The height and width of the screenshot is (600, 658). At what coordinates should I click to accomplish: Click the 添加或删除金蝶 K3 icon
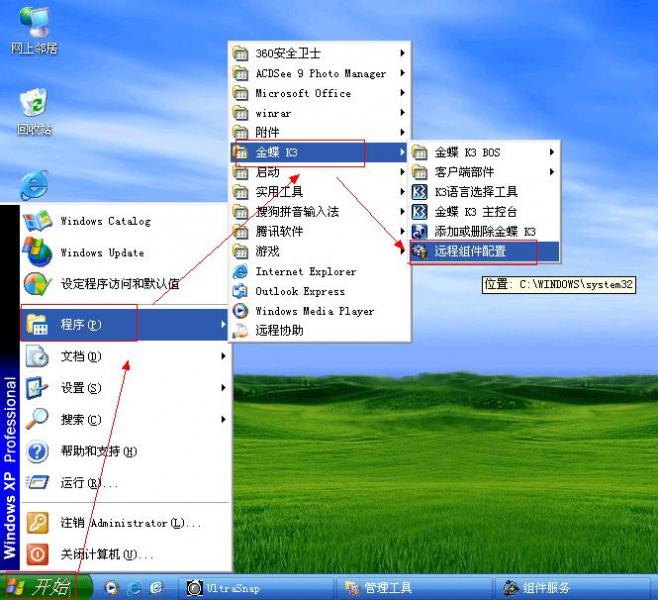419,231
